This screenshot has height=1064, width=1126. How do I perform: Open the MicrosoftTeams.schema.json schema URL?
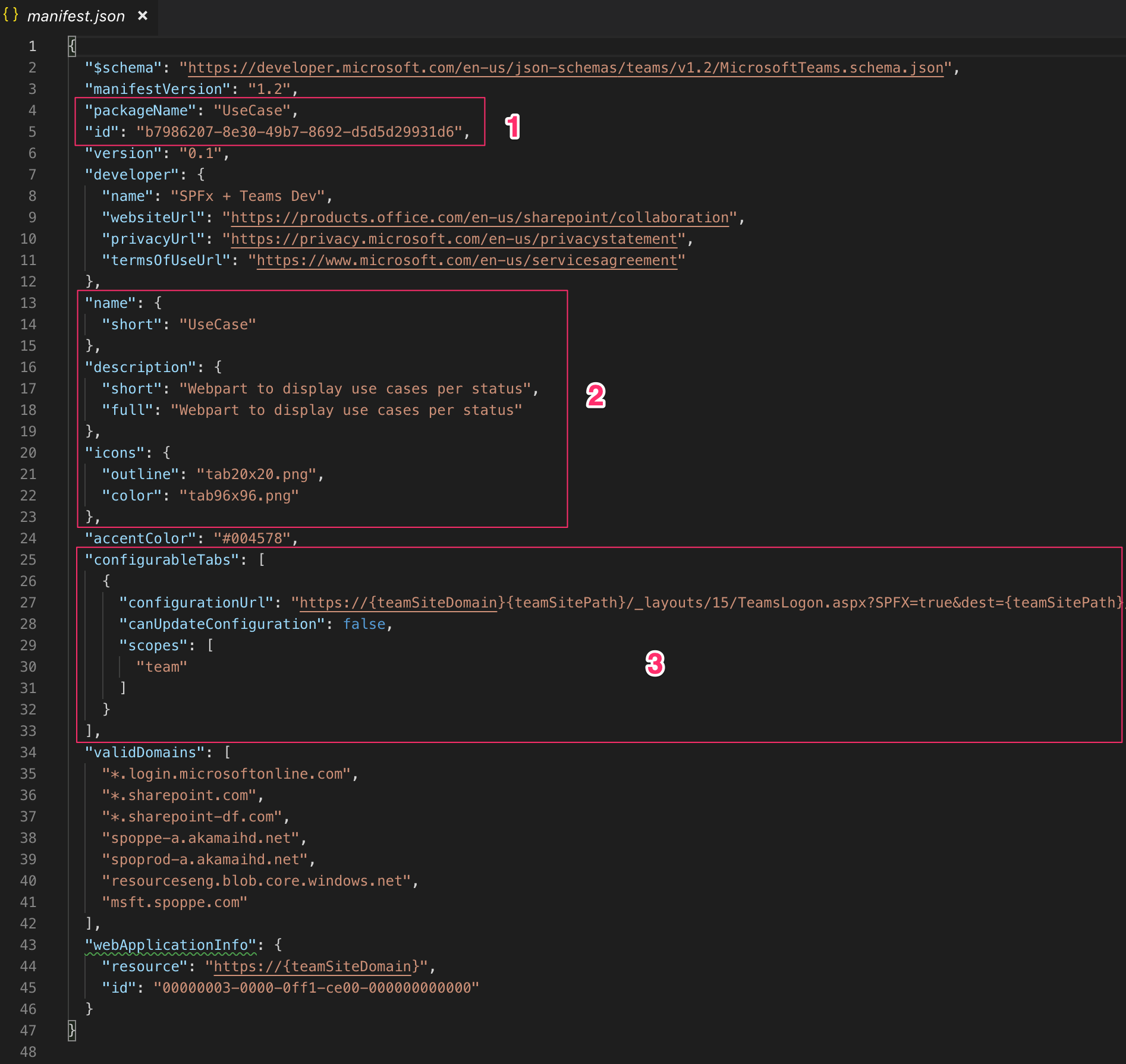tap(565, 68)
